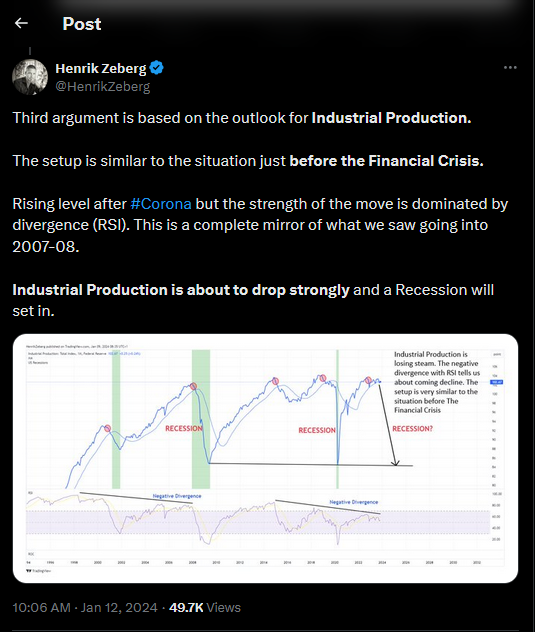Click the black arrowhead pointing to decline
The image size is (535, 632).
[x=395, y=462]
